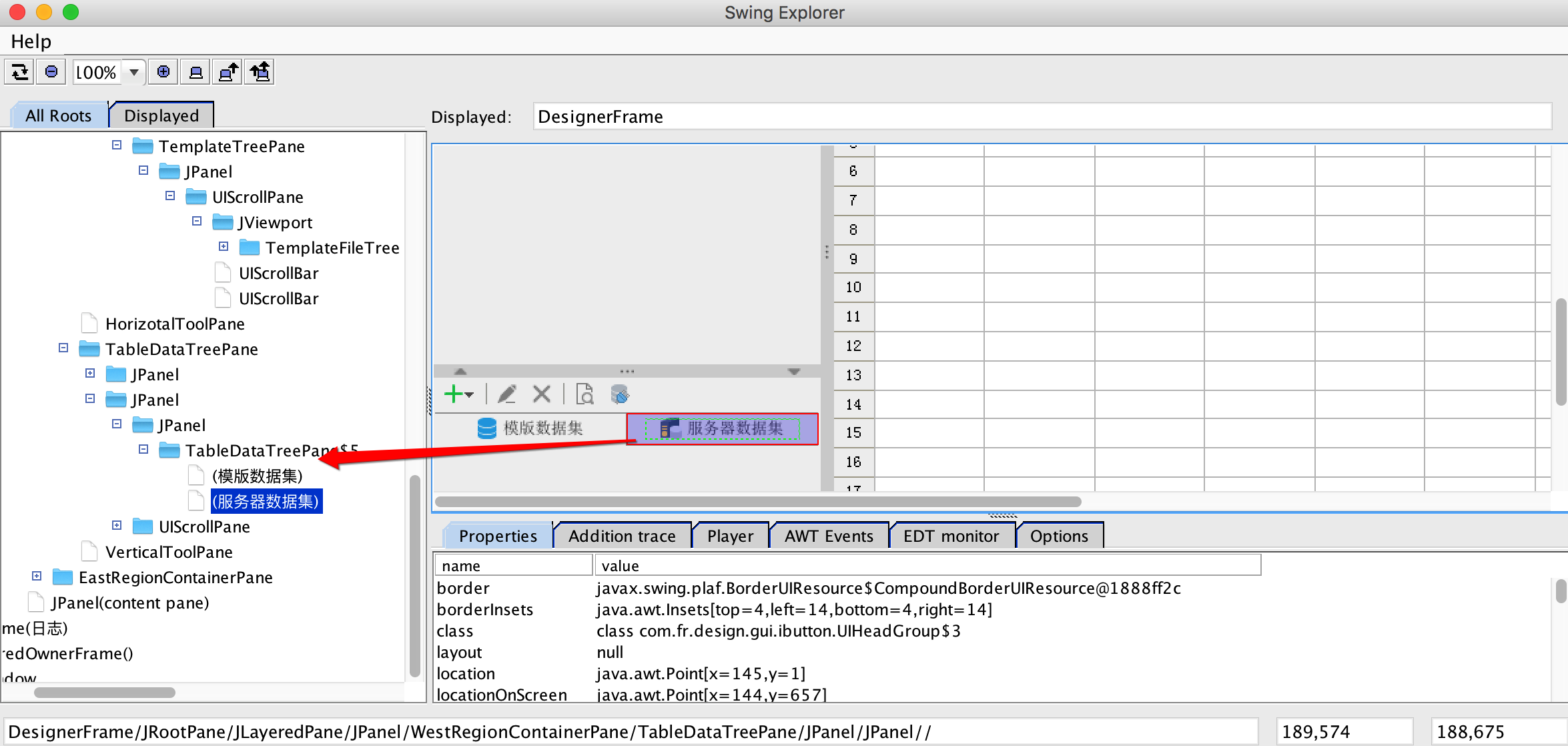This screenshot has width=1568, height=746.
Task: Open the AWT Events tab
Action: tap(829, 536)
